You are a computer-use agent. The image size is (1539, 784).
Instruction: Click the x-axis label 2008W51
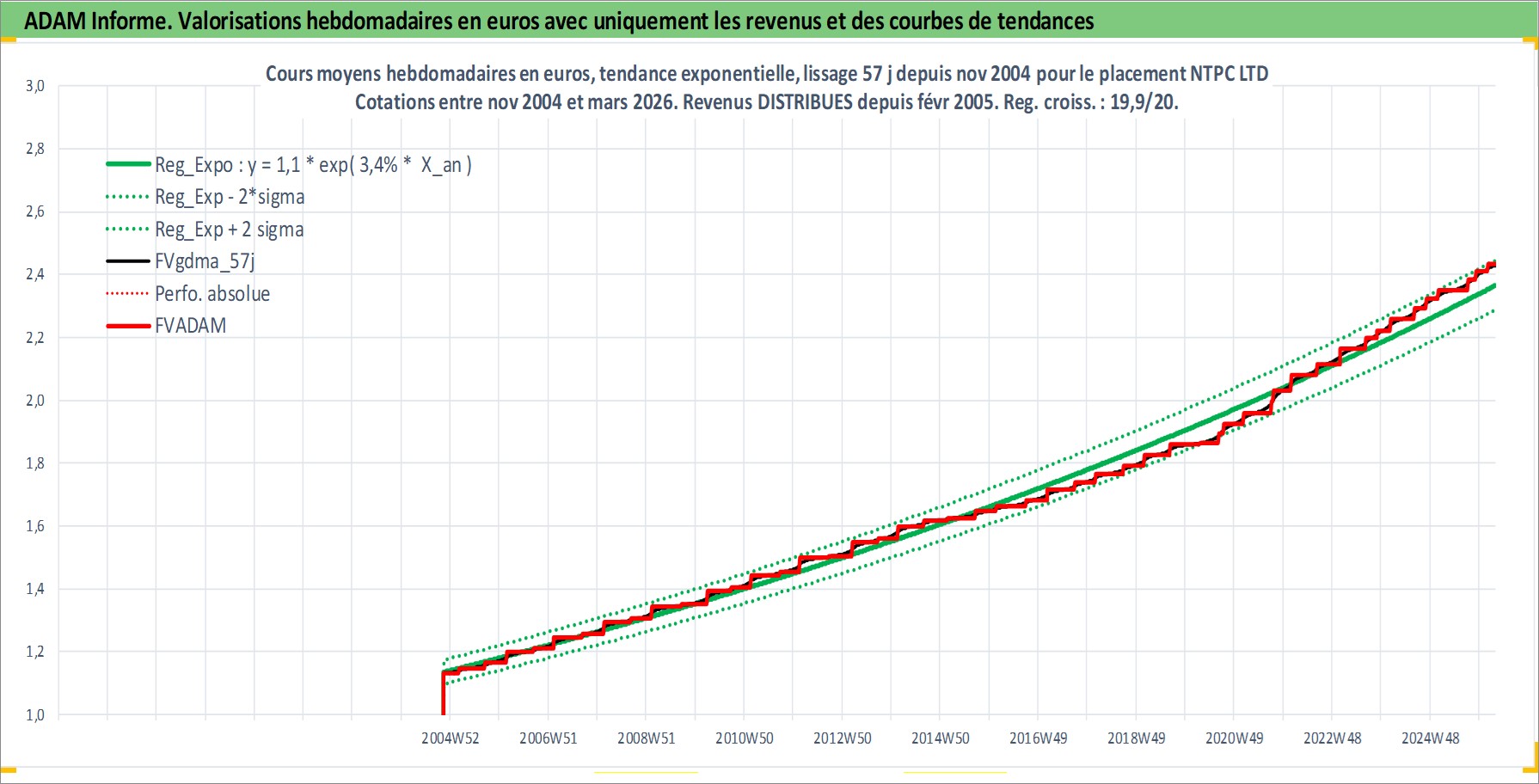click(646, 738)
